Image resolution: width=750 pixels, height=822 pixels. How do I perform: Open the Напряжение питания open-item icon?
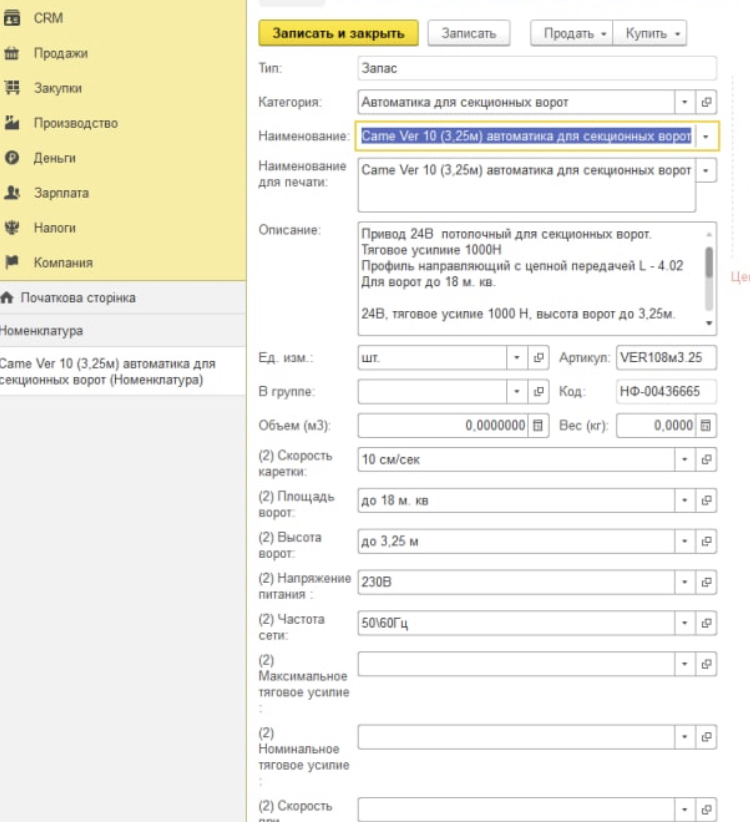(706, 582)
